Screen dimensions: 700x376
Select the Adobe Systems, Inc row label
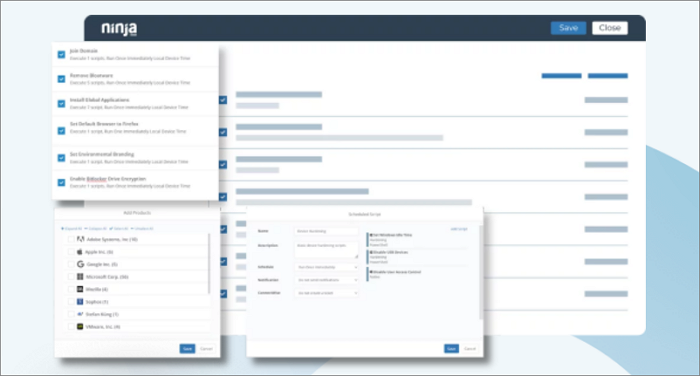pos(112,239)
